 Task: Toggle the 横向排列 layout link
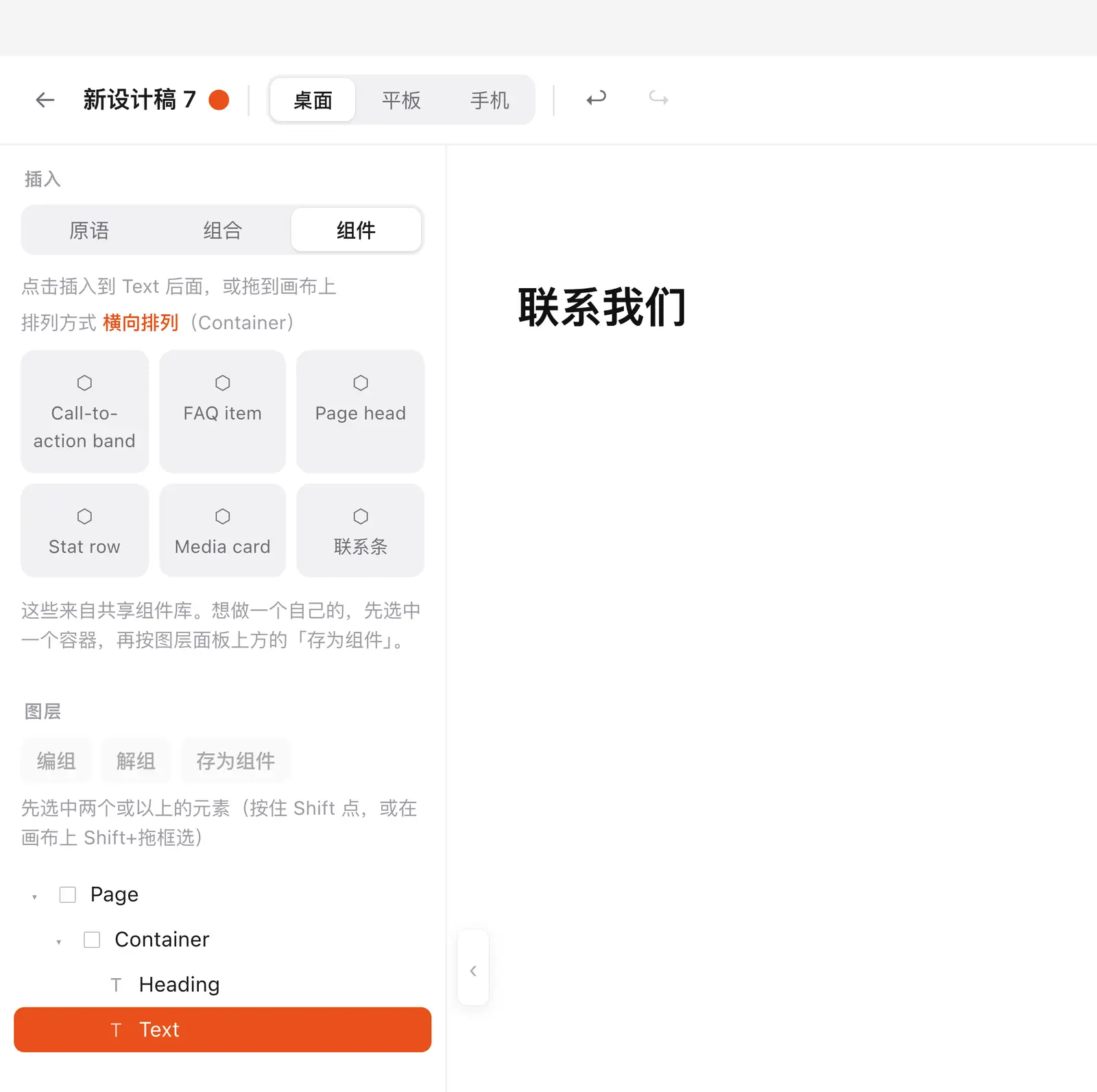tap(141, 322)
